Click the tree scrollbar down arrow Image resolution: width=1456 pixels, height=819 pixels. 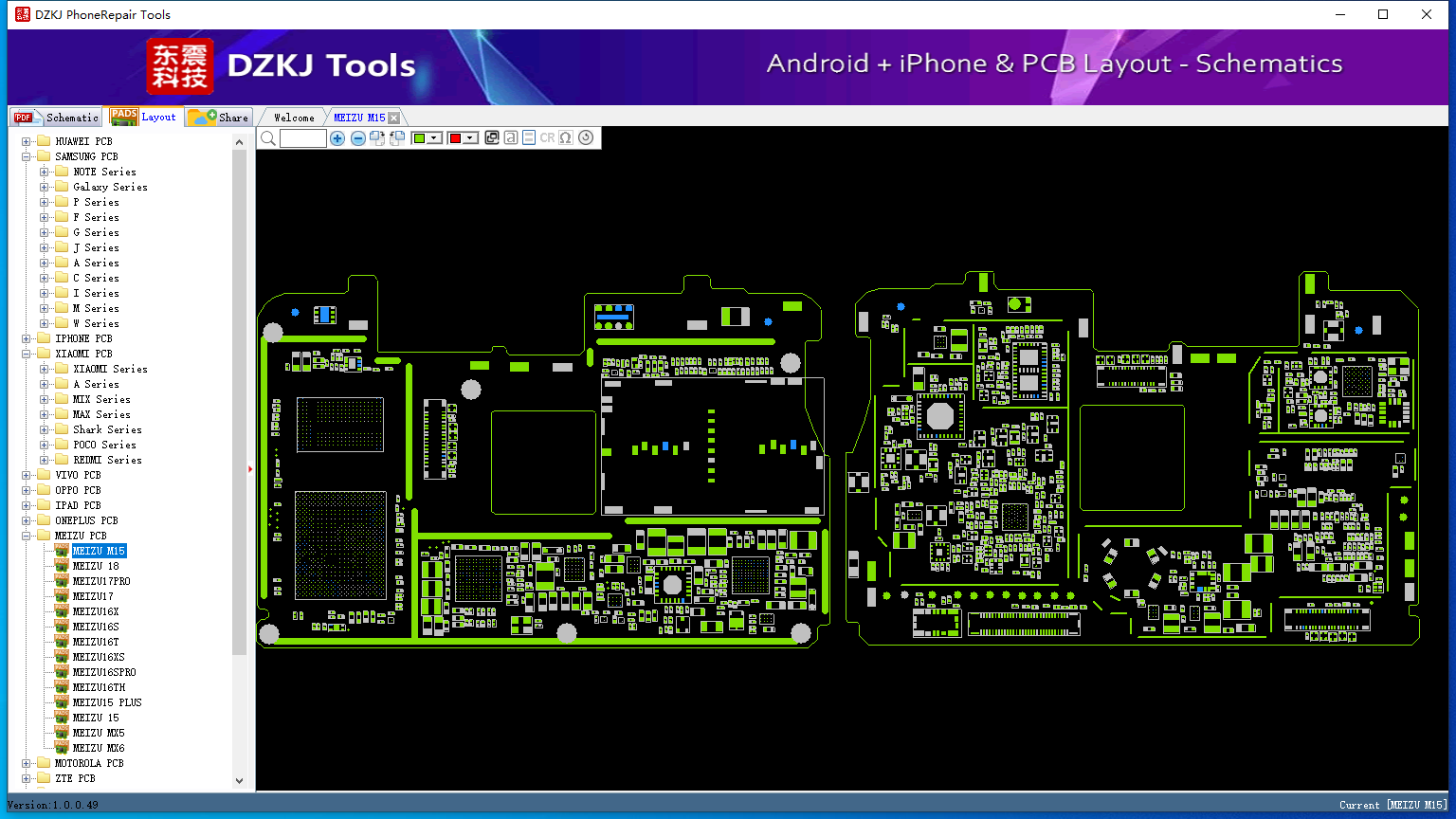(239, 781)
